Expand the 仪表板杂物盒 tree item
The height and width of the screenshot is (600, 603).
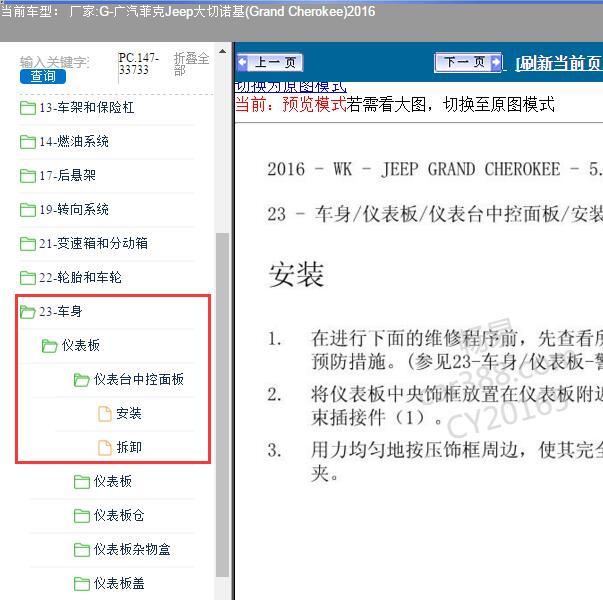[x=132, y=549]
